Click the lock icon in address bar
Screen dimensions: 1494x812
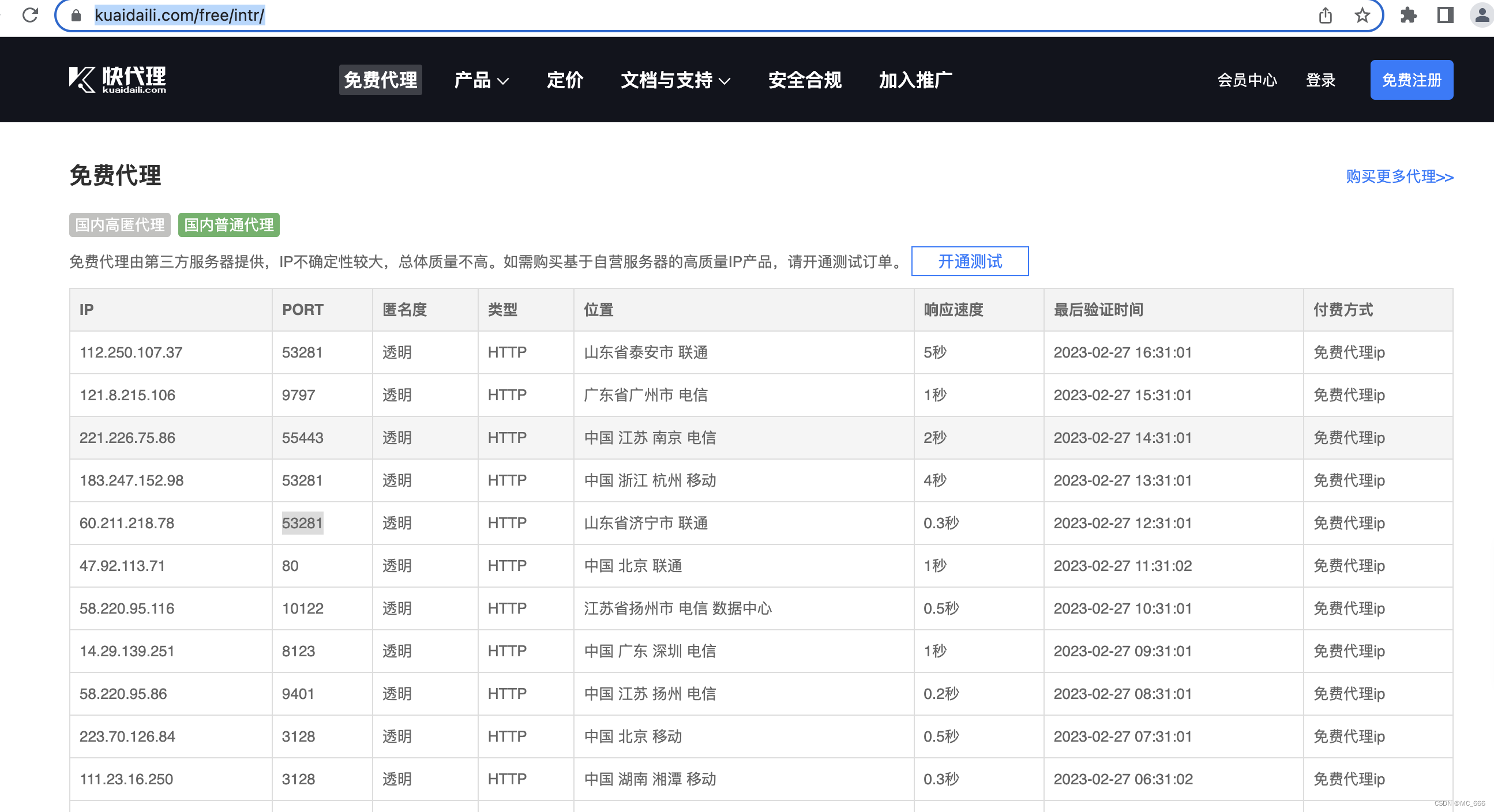(x=76, y=15)
